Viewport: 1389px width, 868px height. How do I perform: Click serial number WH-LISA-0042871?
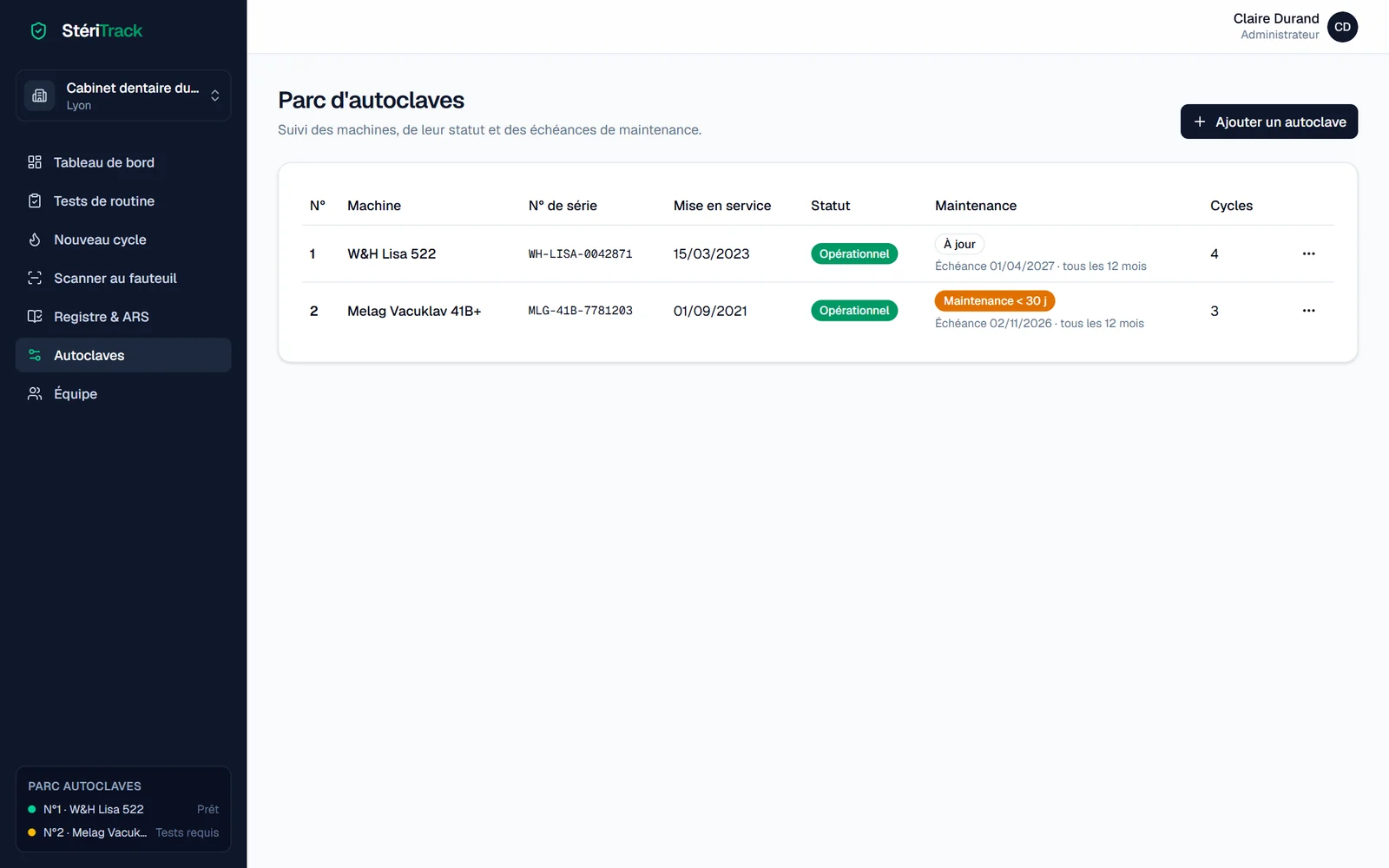point(580,254)
